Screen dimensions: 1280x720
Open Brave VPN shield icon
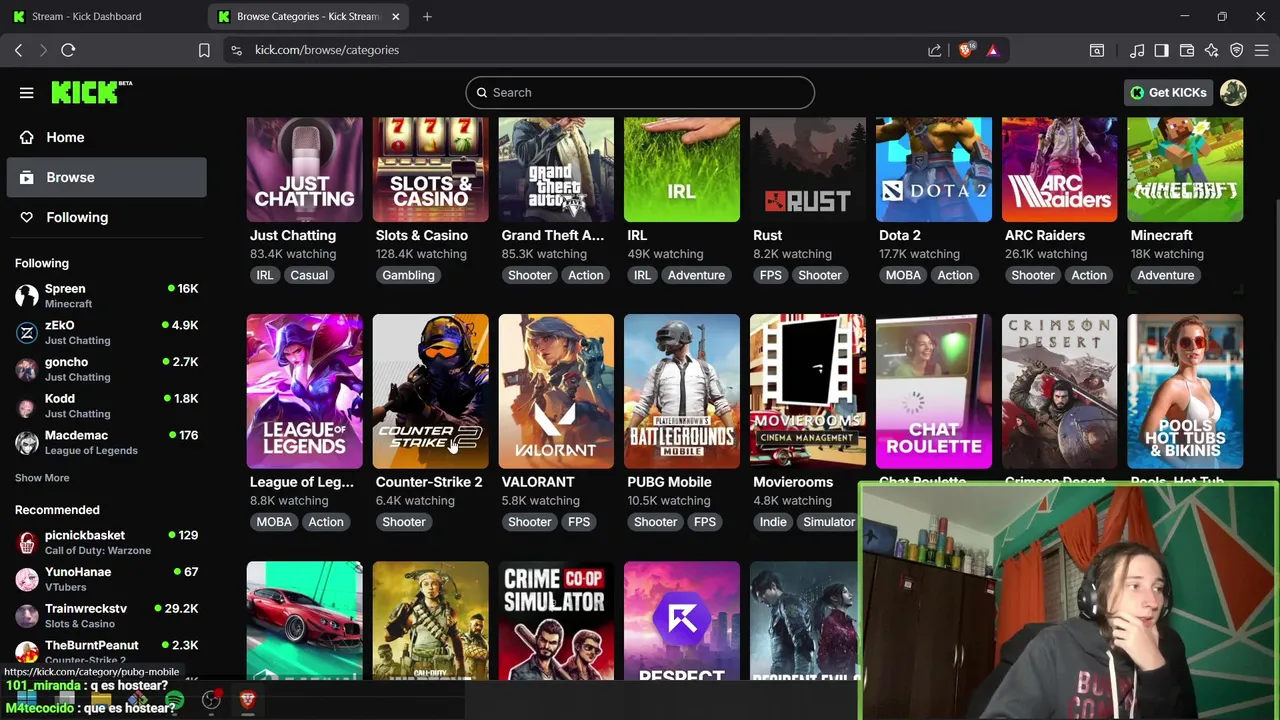click(1237, 50)
